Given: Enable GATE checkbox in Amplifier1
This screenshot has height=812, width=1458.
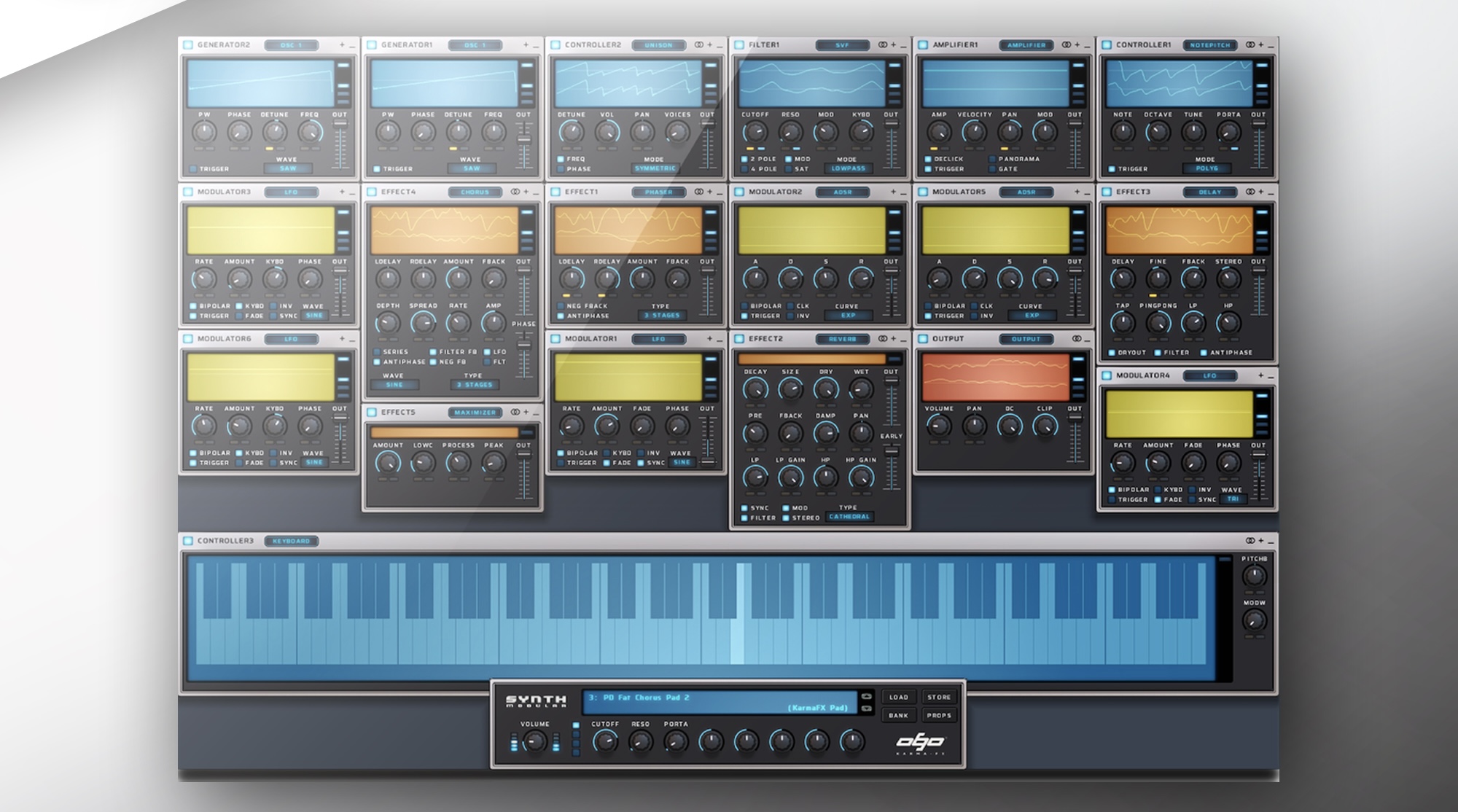Looking at the screenshot, I should click(x=992, y=169).
